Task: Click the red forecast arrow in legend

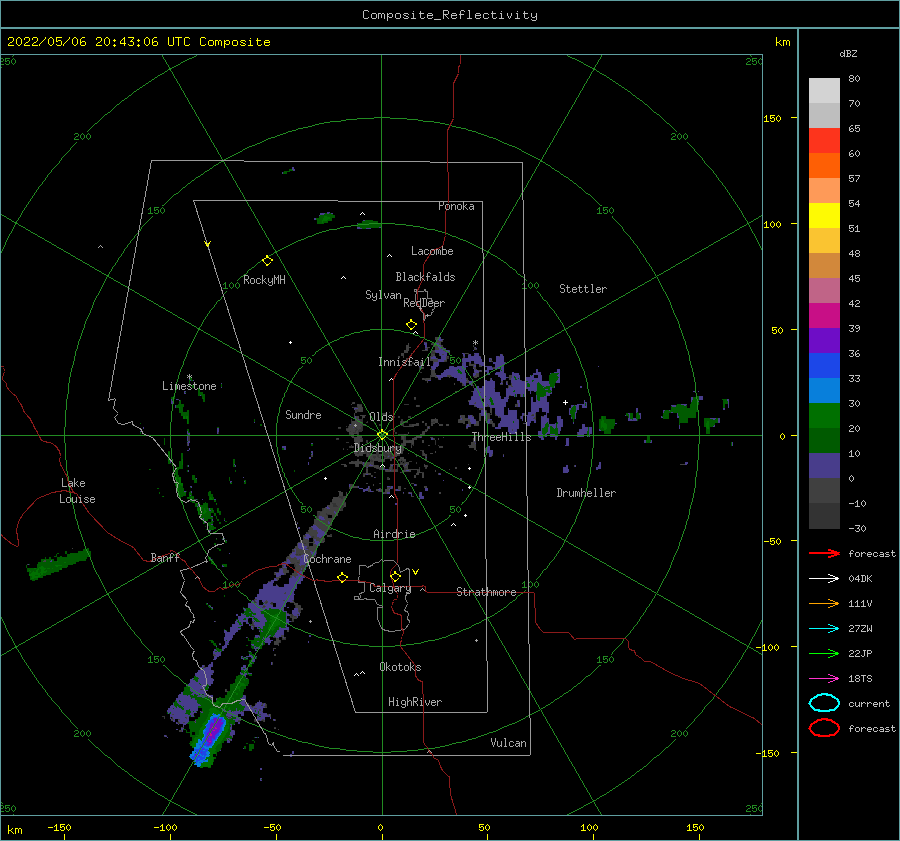Action: click(x=824, y=553)
